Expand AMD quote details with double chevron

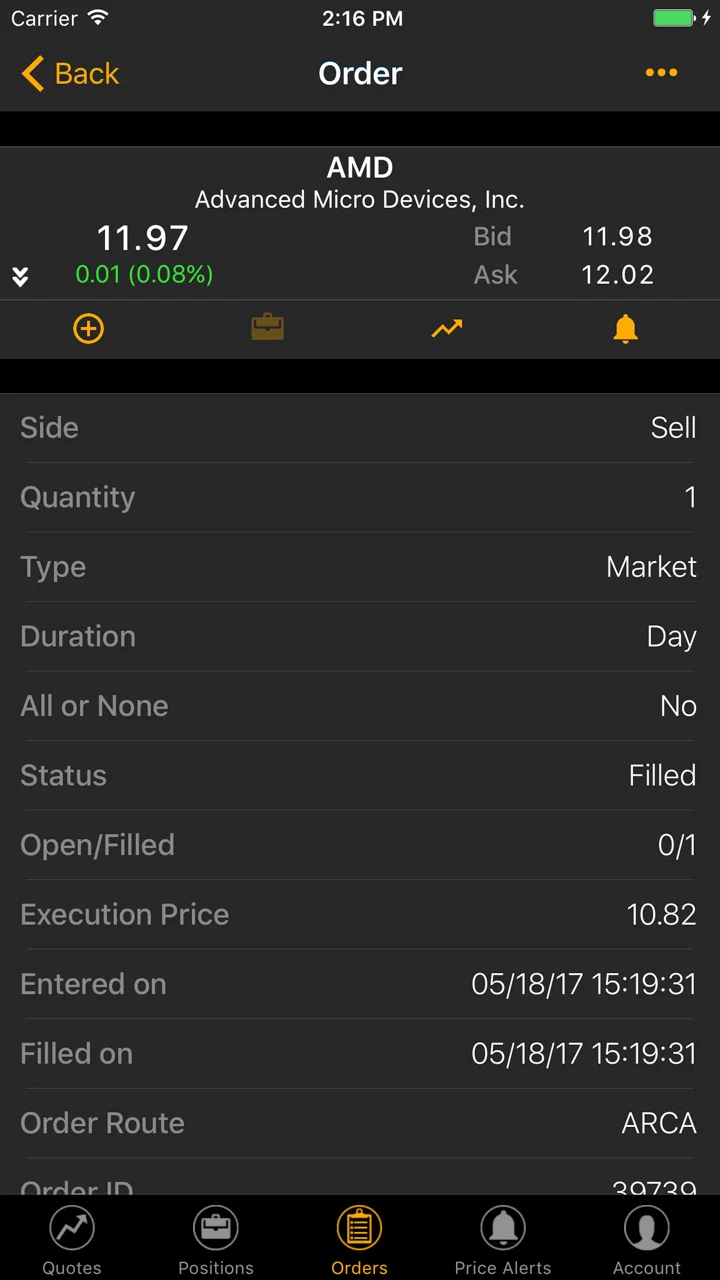click(x=20, y=277)
